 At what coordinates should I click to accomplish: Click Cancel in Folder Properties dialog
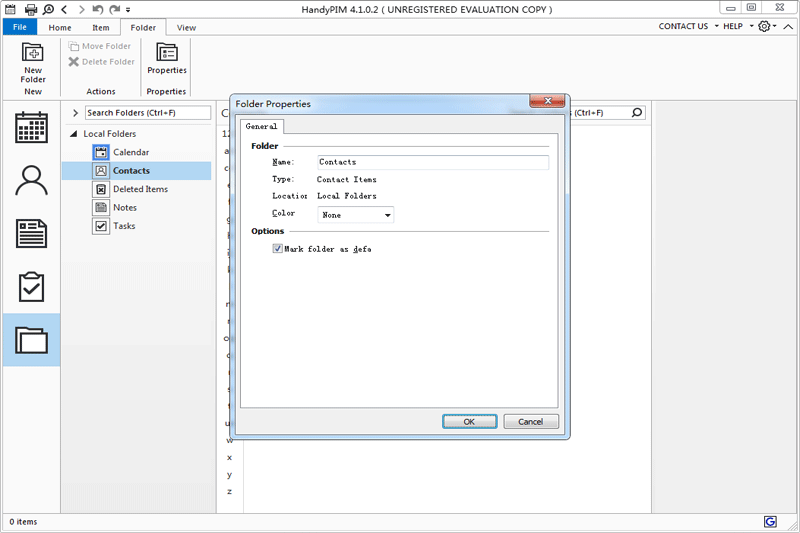point(531,422)
